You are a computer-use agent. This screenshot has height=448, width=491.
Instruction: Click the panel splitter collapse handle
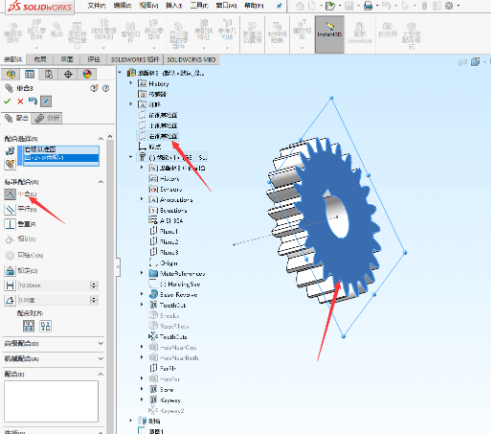point(118,267)
